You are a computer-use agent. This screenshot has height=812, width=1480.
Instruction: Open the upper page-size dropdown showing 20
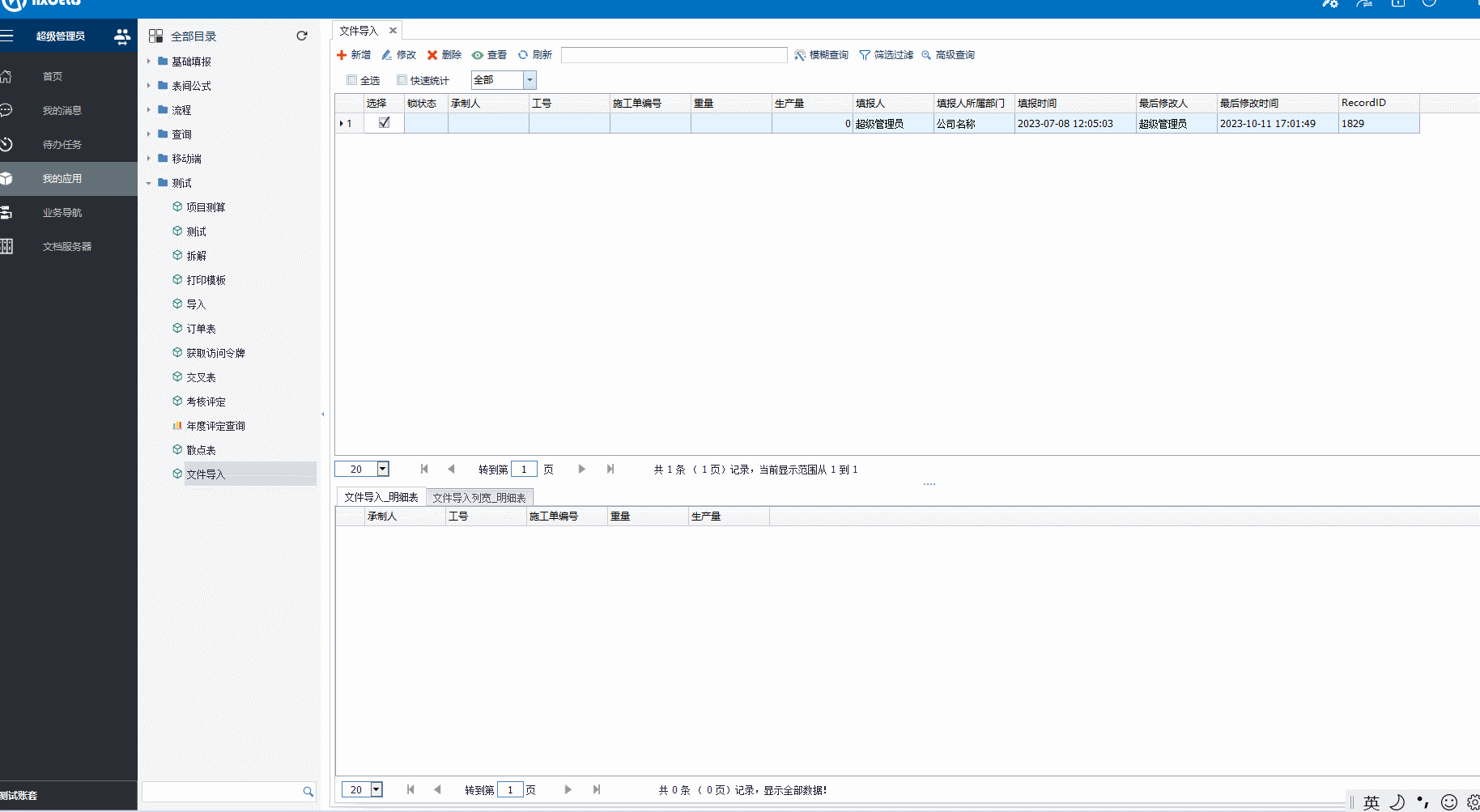[383, 469]
